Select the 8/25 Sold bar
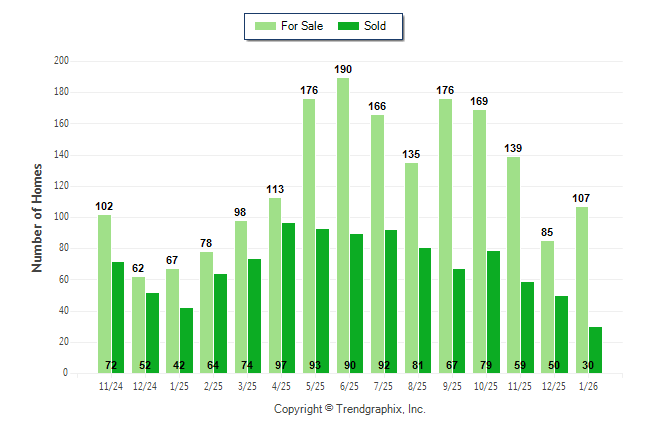The image size is (646, 434). tap(425, 310)
